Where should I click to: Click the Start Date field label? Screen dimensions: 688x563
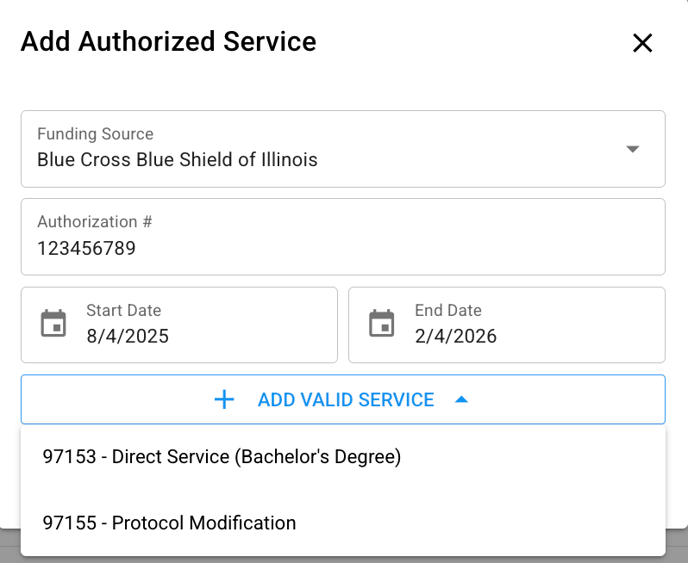tap(124, 310)
